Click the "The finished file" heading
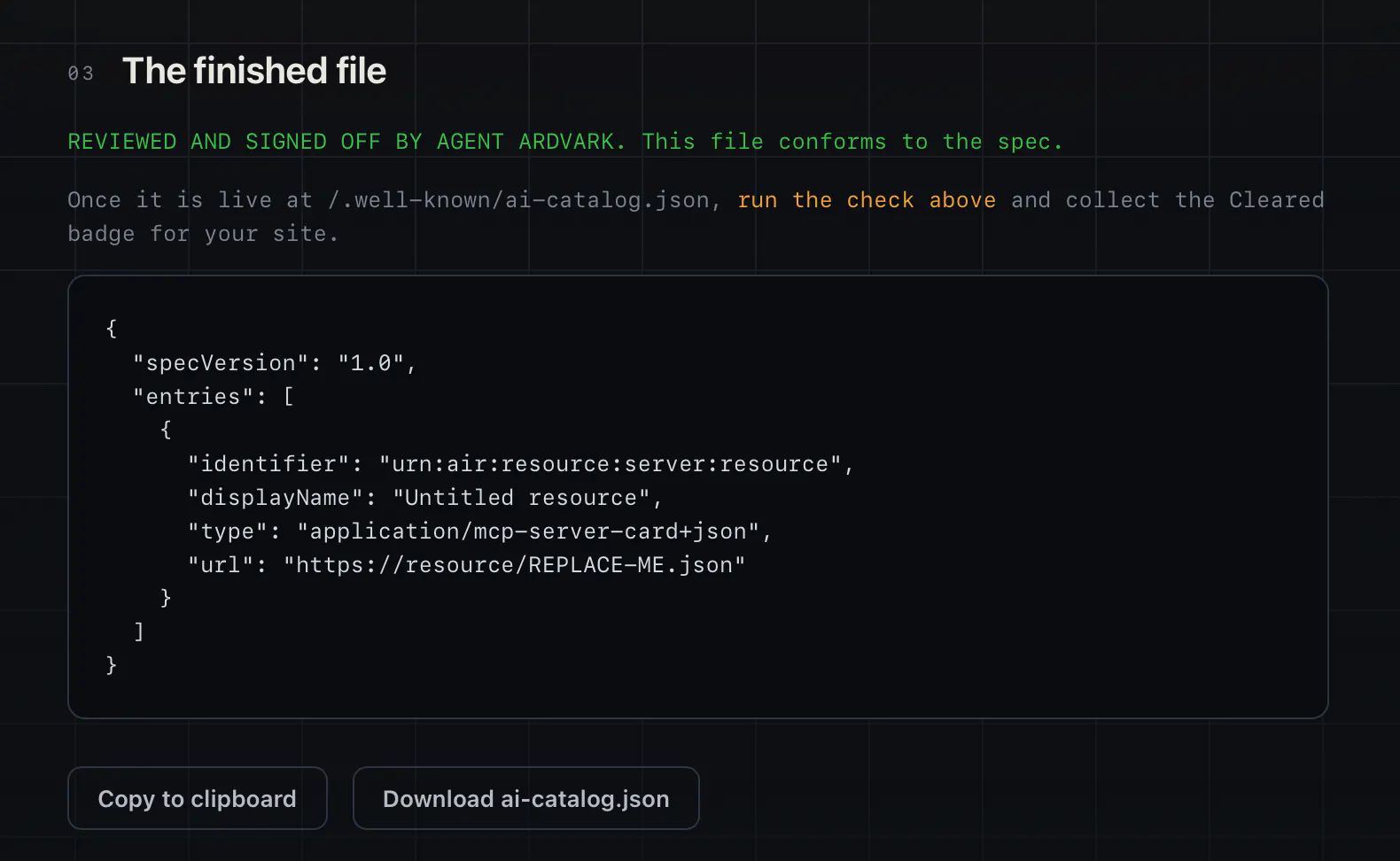This screenshot has height=861, width=1400. pyautogui.click(x=254, y=71)
